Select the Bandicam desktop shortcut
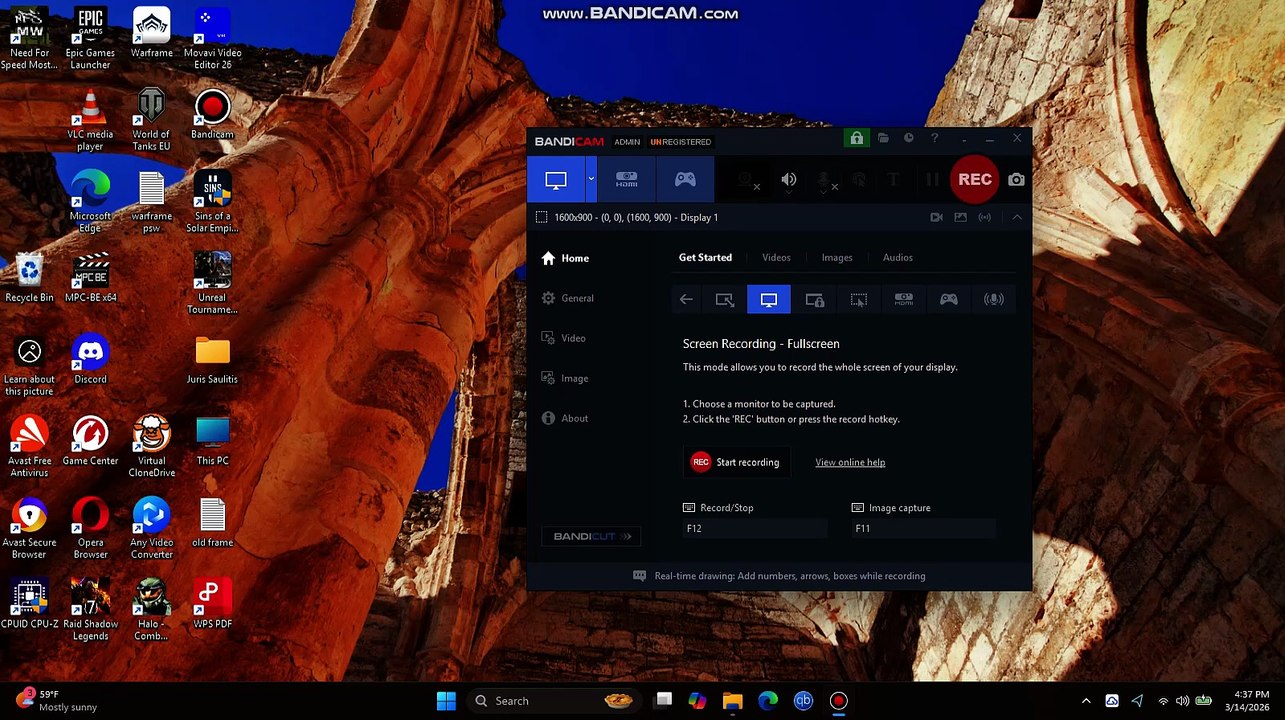 click(212, 115)
